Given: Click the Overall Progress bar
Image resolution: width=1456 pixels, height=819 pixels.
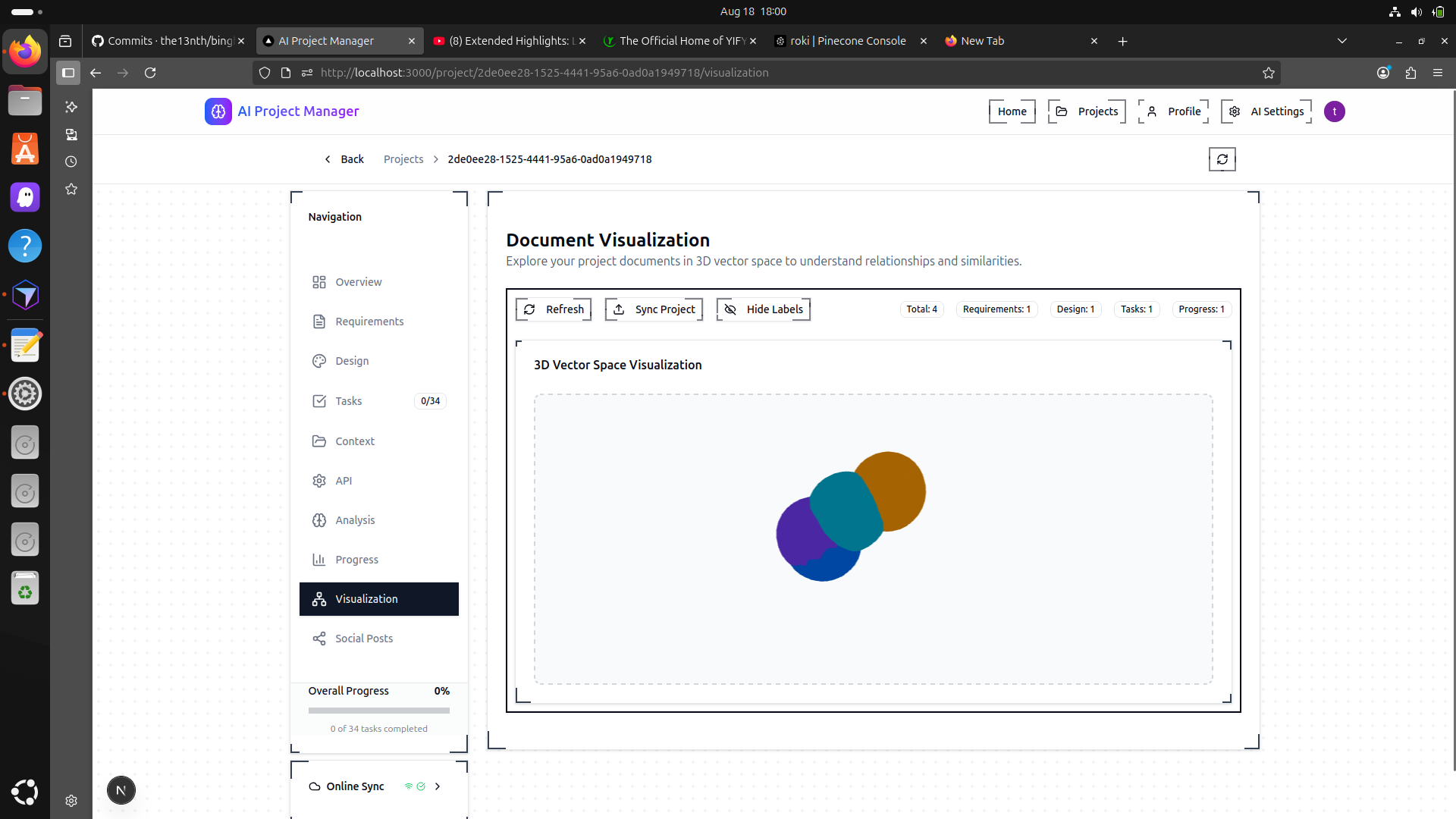Looking at the screenshot, I should click(x=378, y=711).
